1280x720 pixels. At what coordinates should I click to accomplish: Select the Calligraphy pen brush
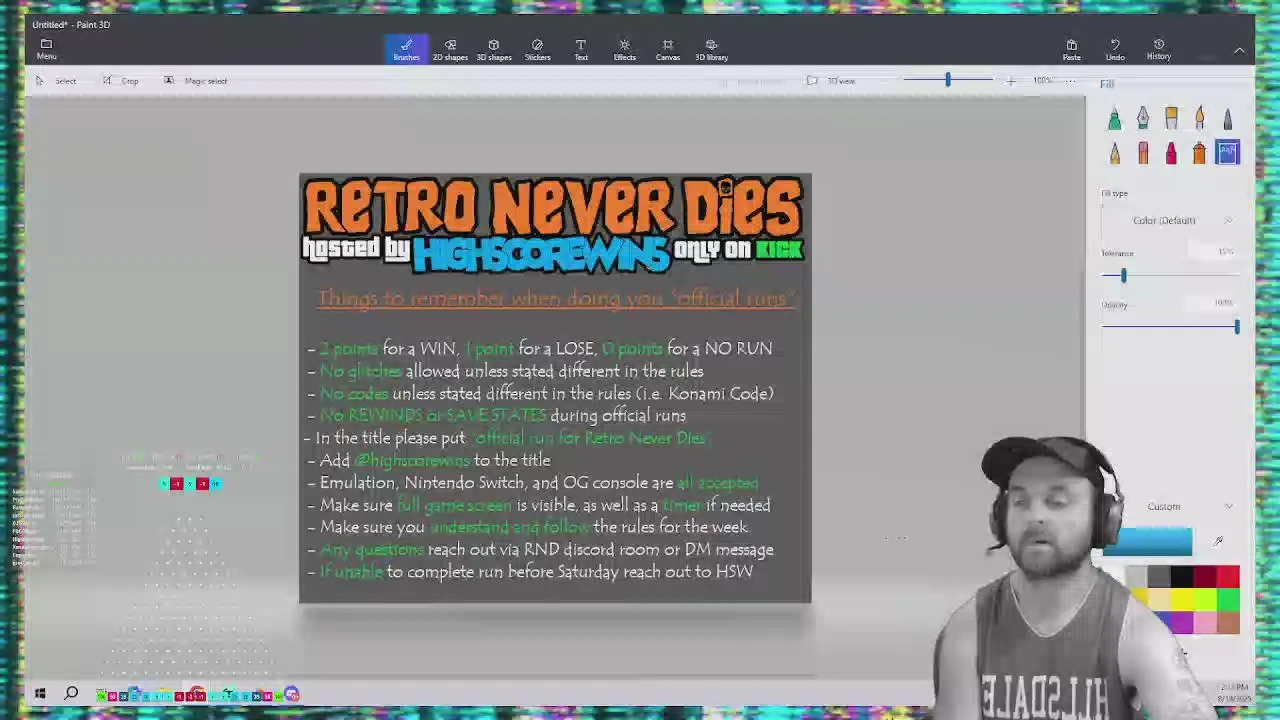pos(1143,119)
